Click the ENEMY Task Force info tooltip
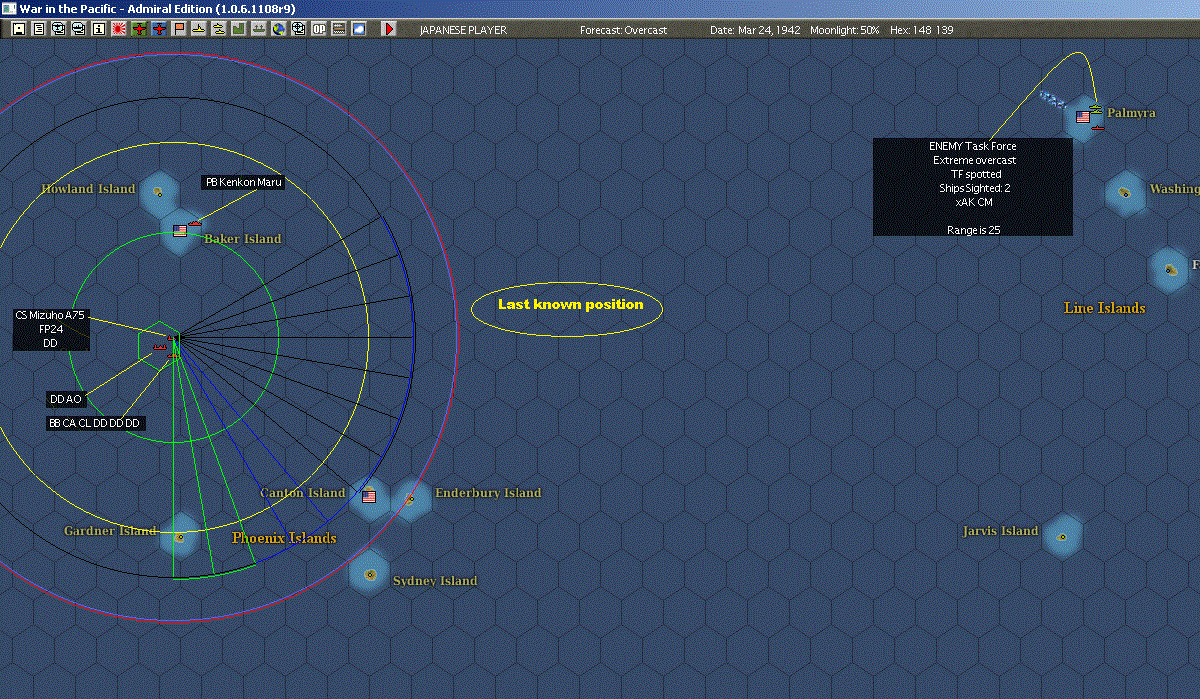1200x699 pixels. click(x=973, y=187)
